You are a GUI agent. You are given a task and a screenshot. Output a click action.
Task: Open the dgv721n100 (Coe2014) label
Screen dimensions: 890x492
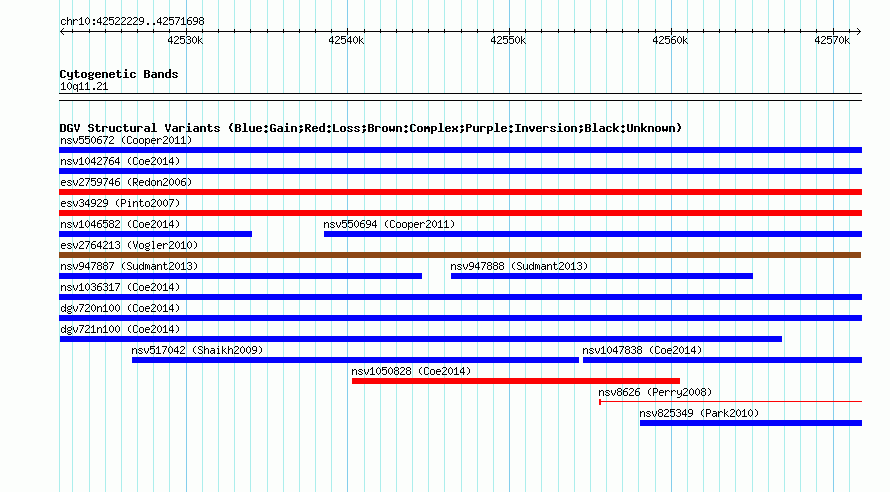click(x=120, y=329)
